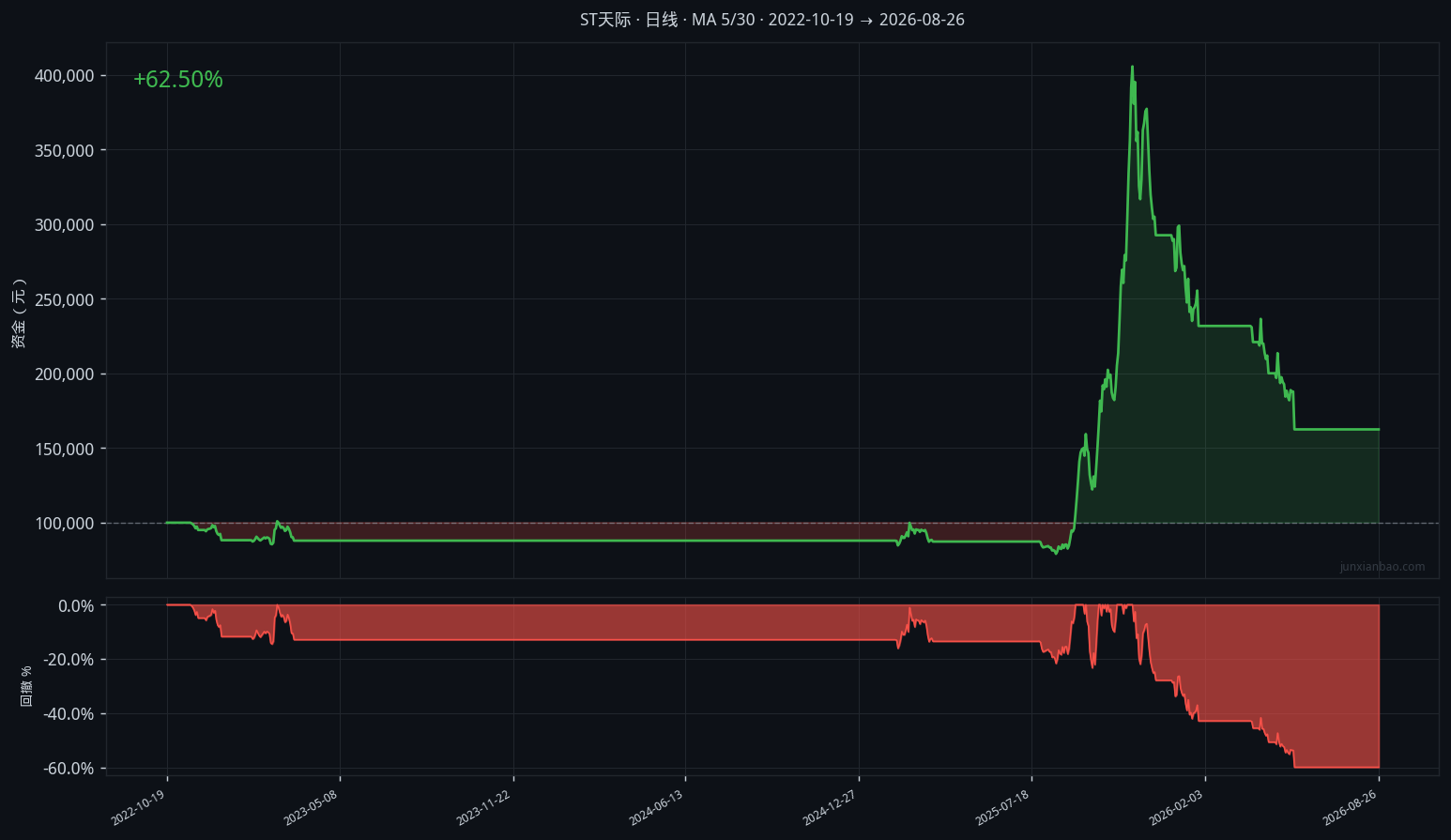Click the -20.0% drawdown tick label
Viewport: 1451px width, 840px height.
[69, 660]
